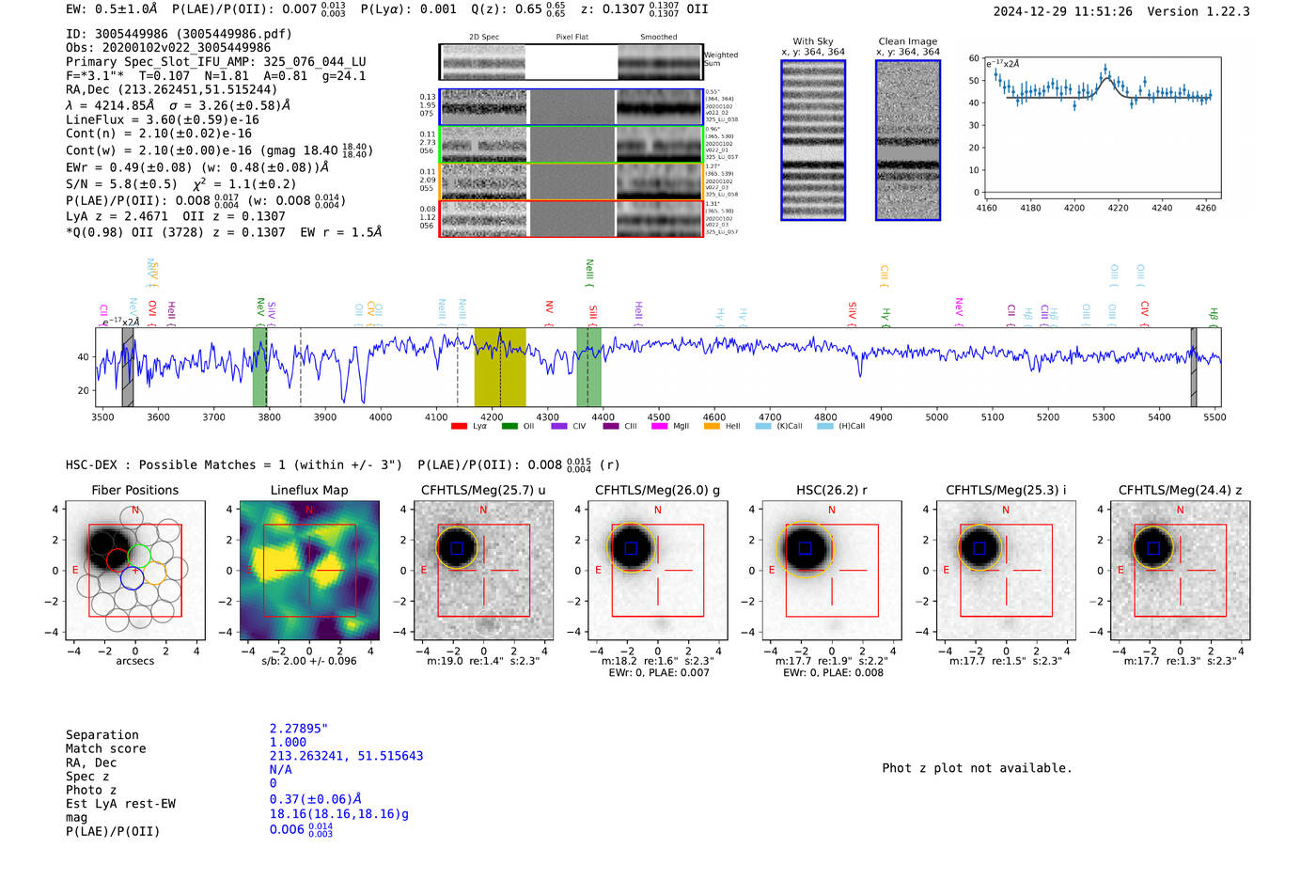Viewport: 1316px width, 896px height.
Task: Open the Lineflux Map image
Action: click(x=309, y=570)
